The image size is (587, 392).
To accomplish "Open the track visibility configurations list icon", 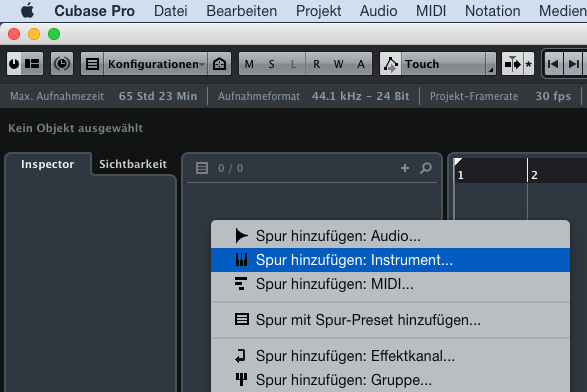I will tap(92, 64).
